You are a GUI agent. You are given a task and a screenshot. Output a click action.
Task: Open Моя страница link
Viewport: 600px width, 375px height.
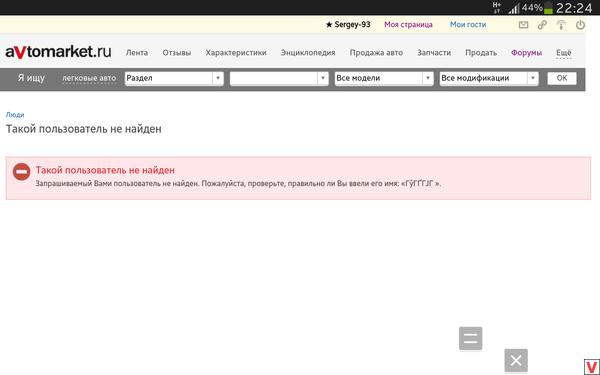coord(408,24)
